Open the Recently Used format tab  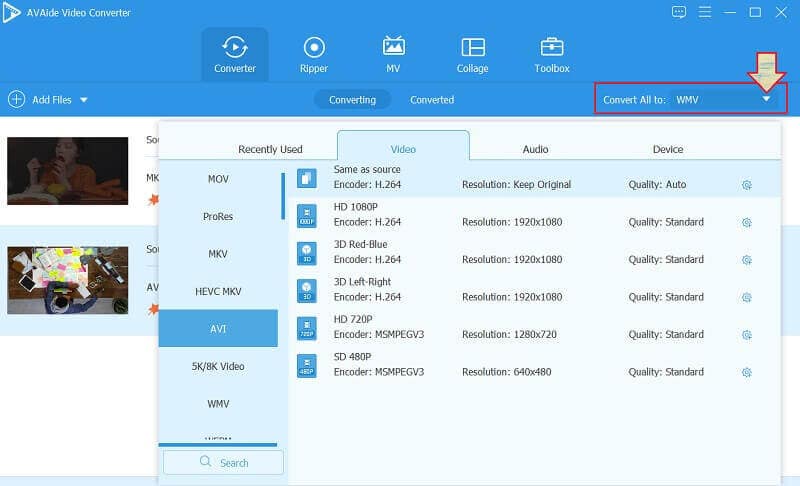(x=270, y=149)
